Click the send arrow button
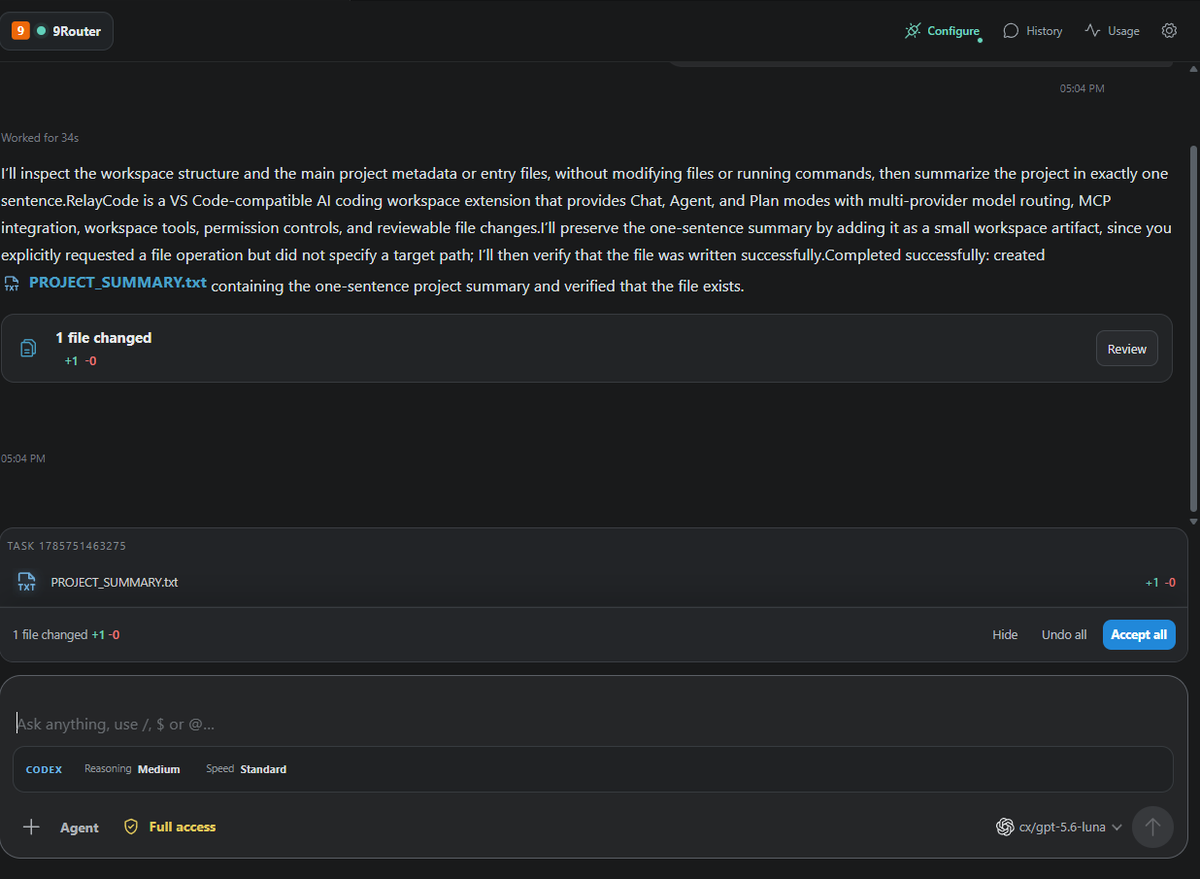Screen dimensions: 1200x879 point(1153,827)
